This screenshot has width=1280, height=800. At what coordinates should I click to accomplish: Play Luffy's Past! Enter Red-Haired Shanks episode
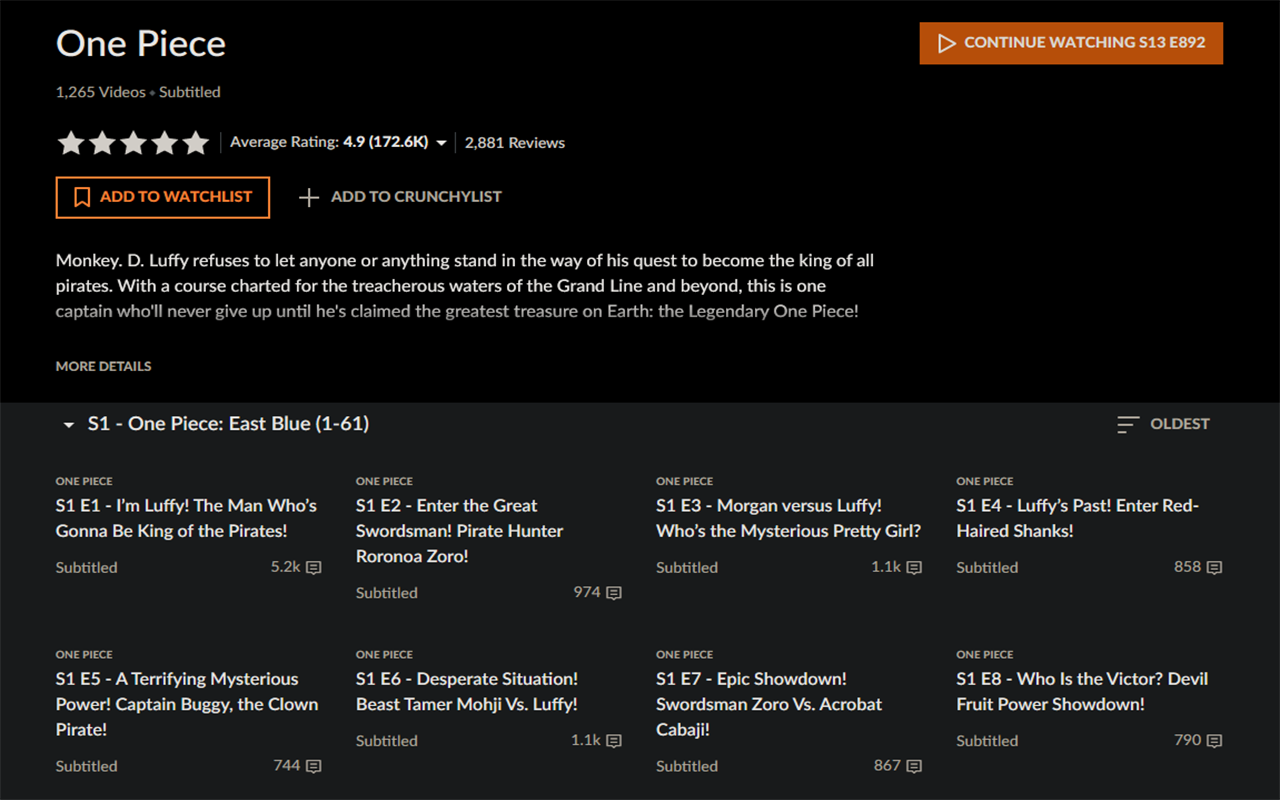(1077, 518)
